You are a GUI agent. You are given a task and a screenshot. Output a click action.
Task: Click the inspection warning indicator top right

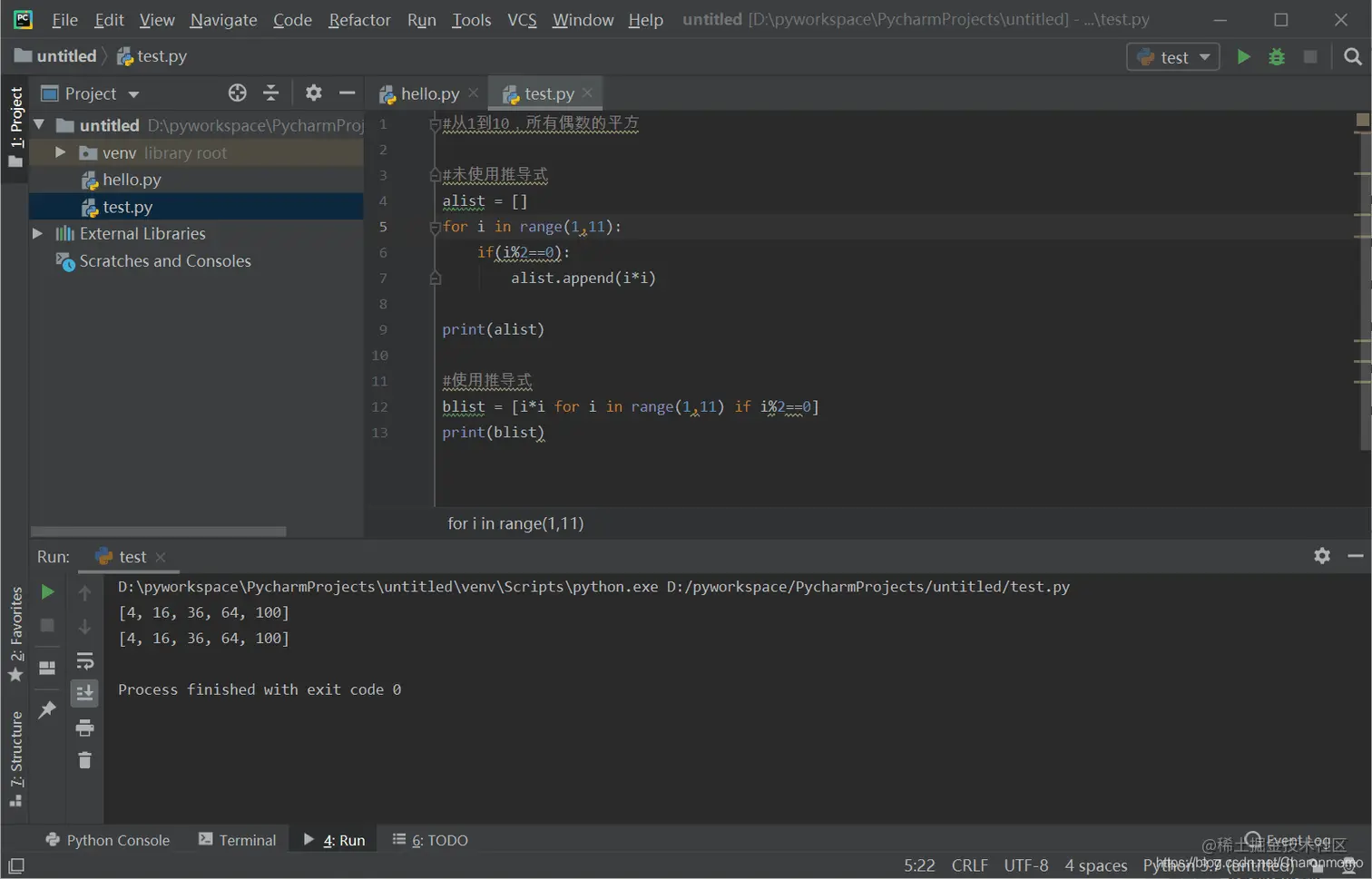pos(1362,120)
